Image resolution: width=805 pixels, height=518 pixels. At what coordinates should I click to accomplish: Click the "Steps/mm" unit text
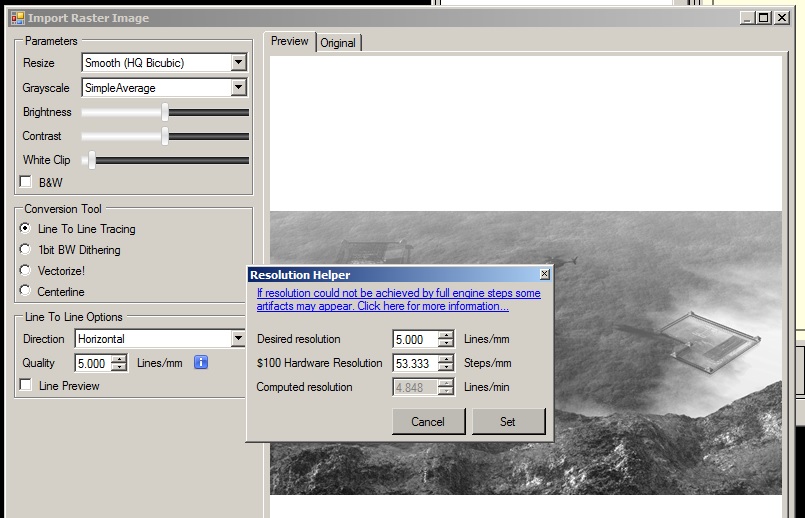tap(487, 363)
